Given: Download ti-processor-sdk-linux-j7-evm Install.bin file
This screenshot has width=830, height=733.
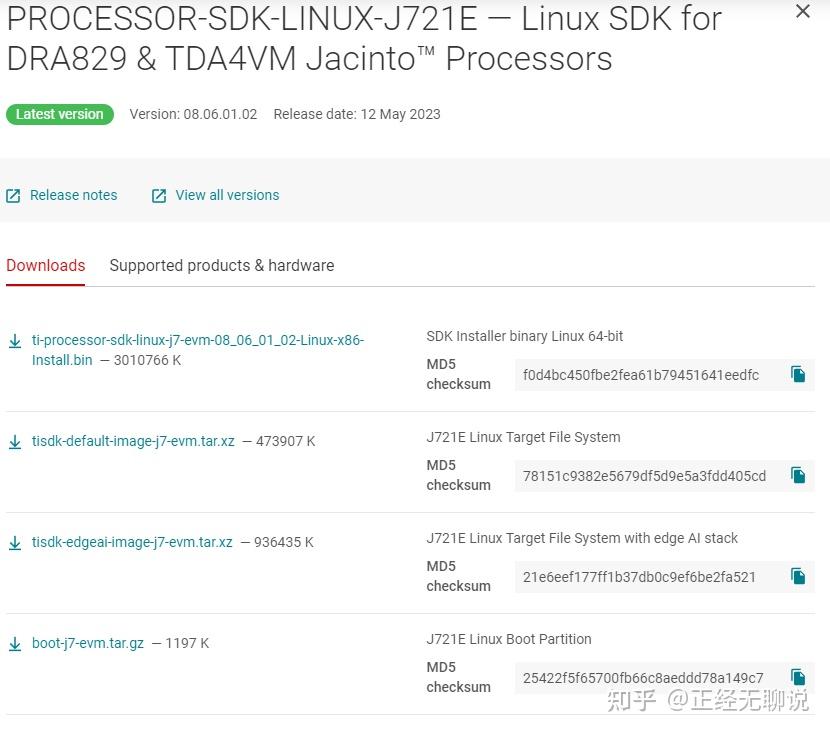Looking at the screenshot, I should coord(197,341).
